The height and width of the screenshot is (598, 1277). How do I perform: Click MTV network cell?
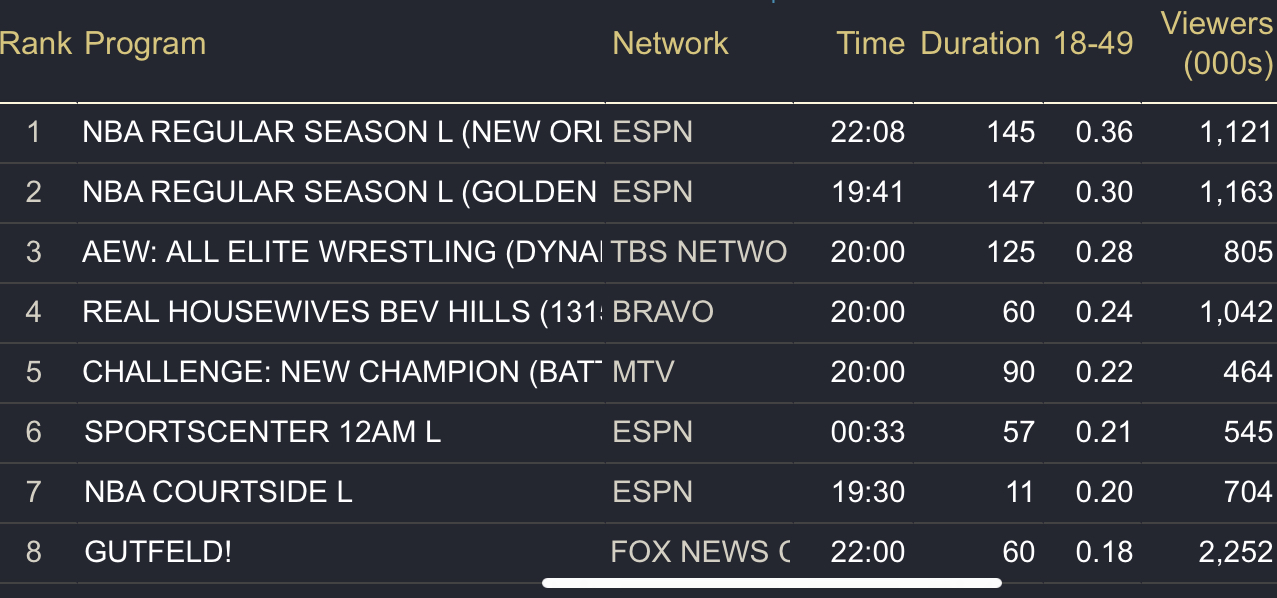(x=643, y=372)
